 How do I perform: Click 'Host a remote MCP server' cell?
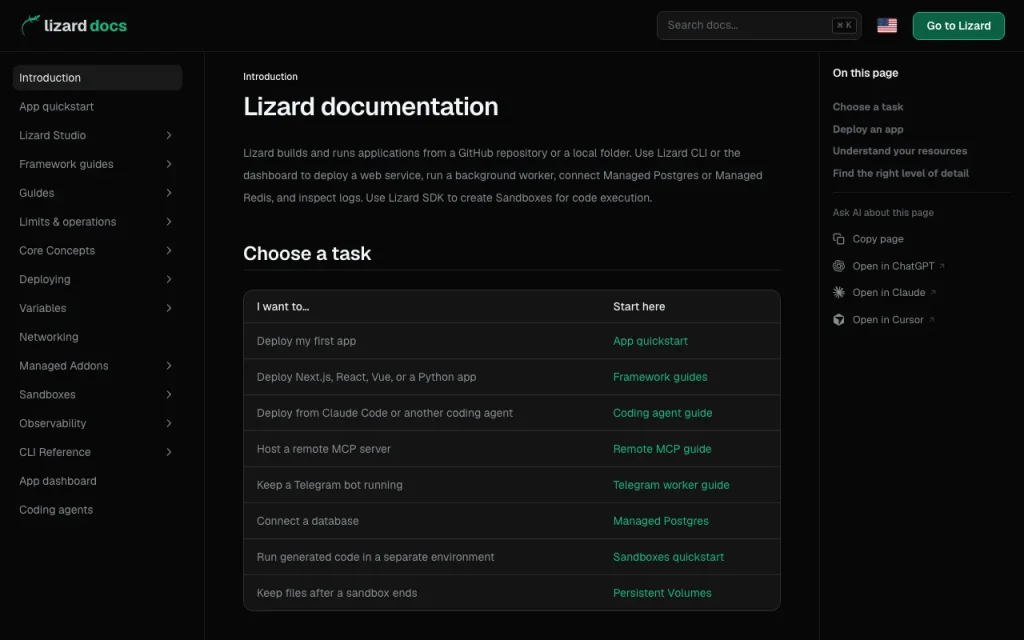[323, 449]
